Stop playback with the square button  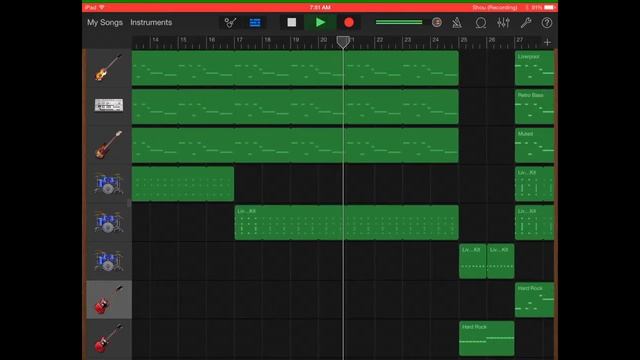(291, 22)
